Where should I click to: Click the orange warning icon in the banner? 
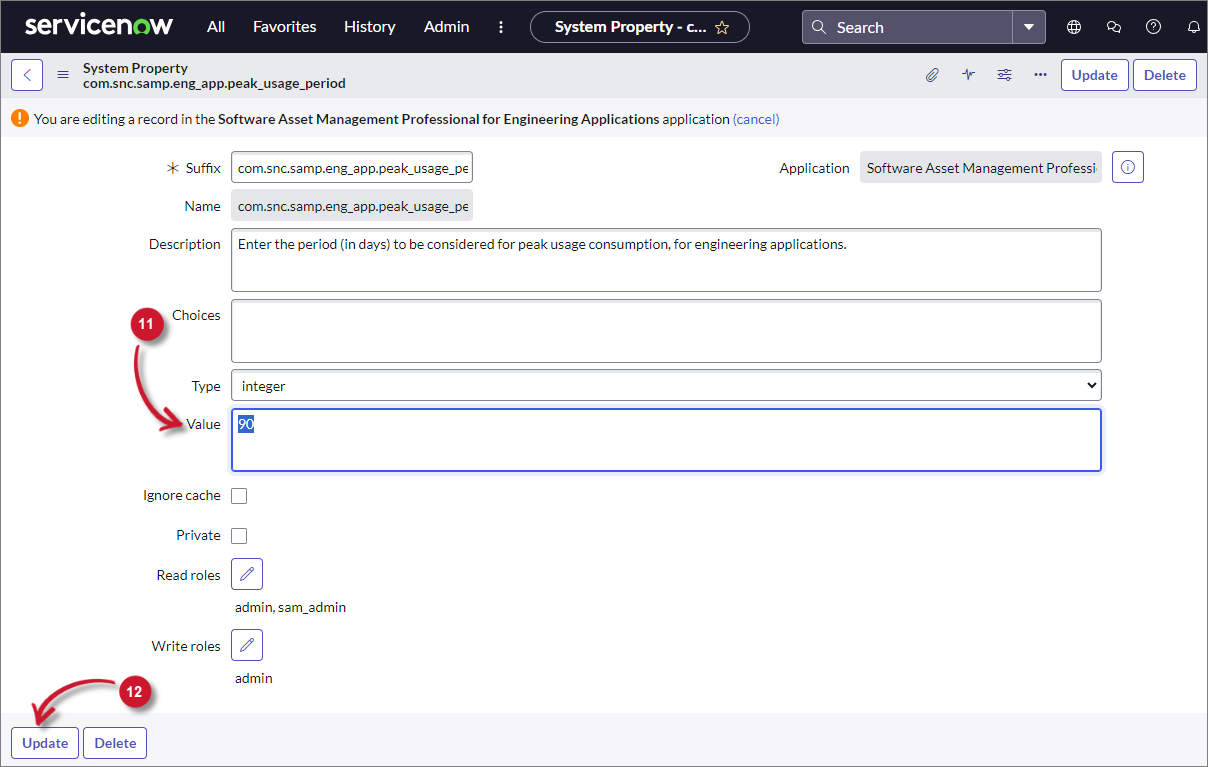pyautogui.click(x=20, y=118)
